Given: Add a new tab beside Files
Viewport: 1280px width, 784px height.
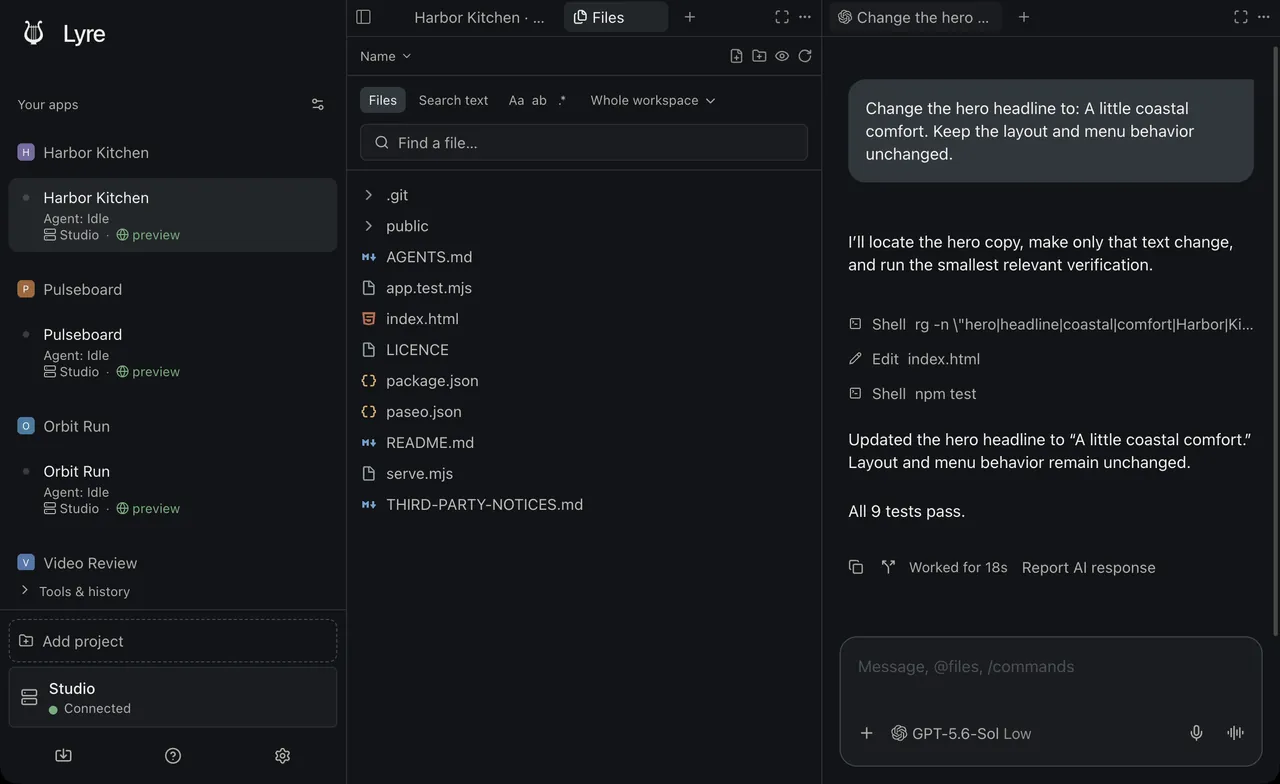Looking at the screenshot, I should tap(690, 17).
